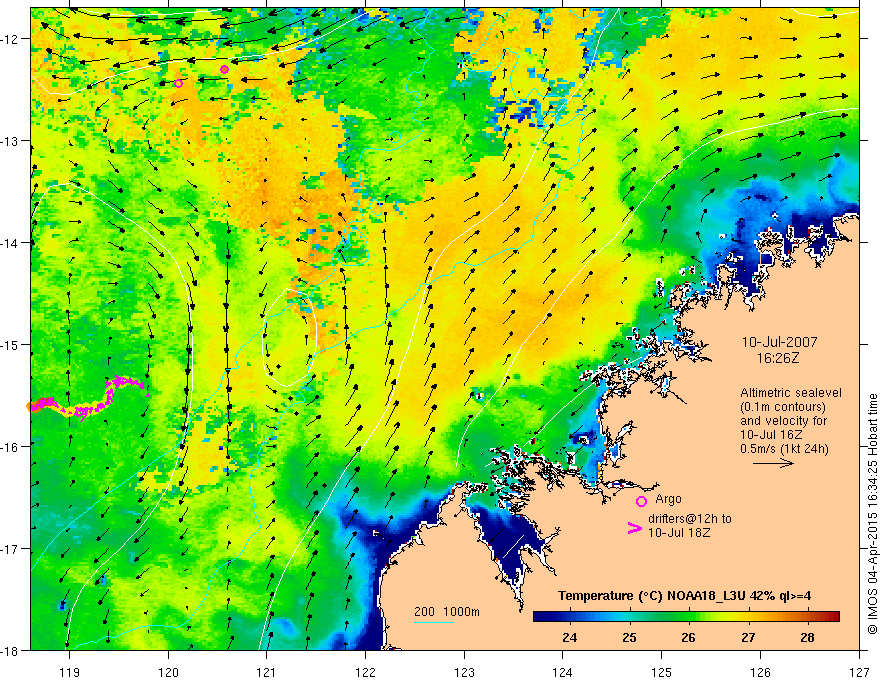This screenshot has width=880, height=680.
Task: Click the "Altimetric sealevel" text
Action: click(x=791, y=393)
